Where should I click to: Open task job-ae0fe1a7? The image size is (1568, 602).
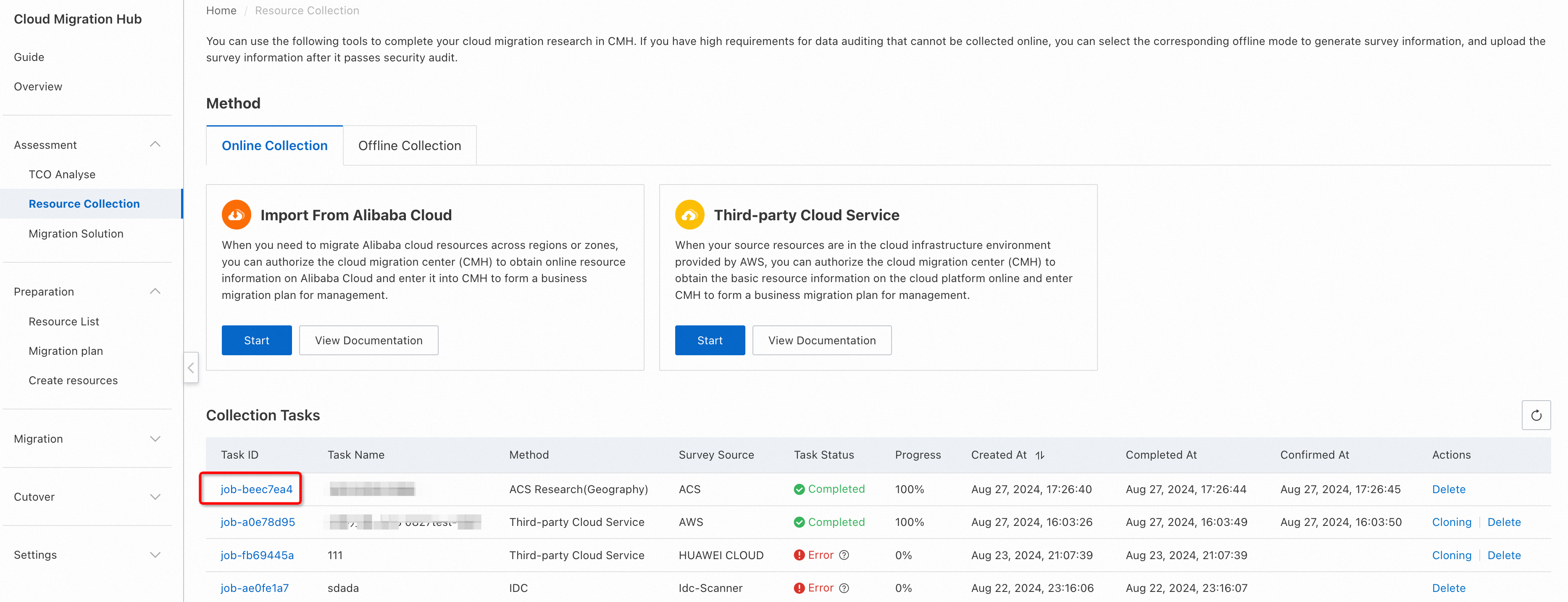coord(255,588)
